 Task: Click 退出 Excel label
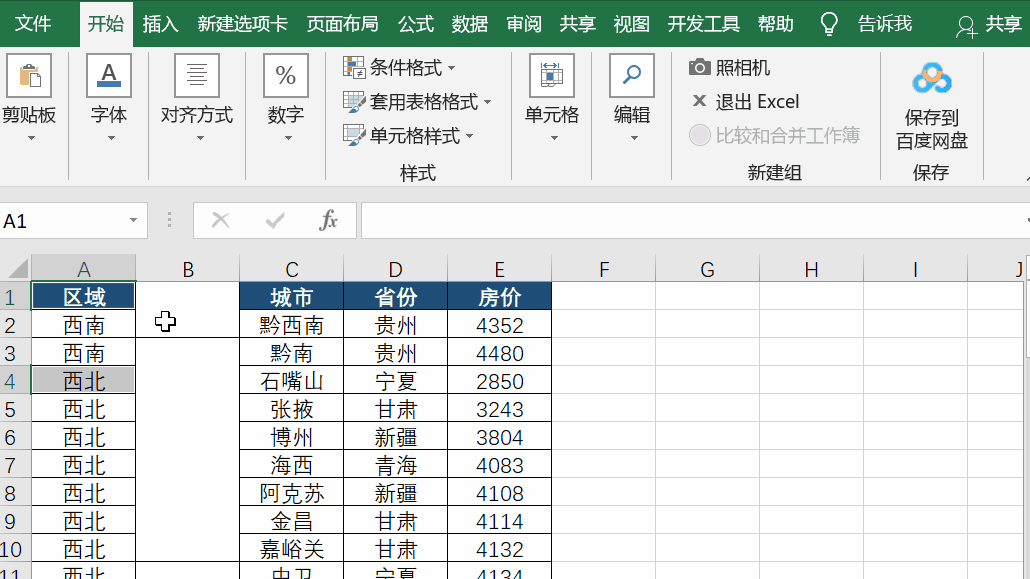click(x=757, y=101)
